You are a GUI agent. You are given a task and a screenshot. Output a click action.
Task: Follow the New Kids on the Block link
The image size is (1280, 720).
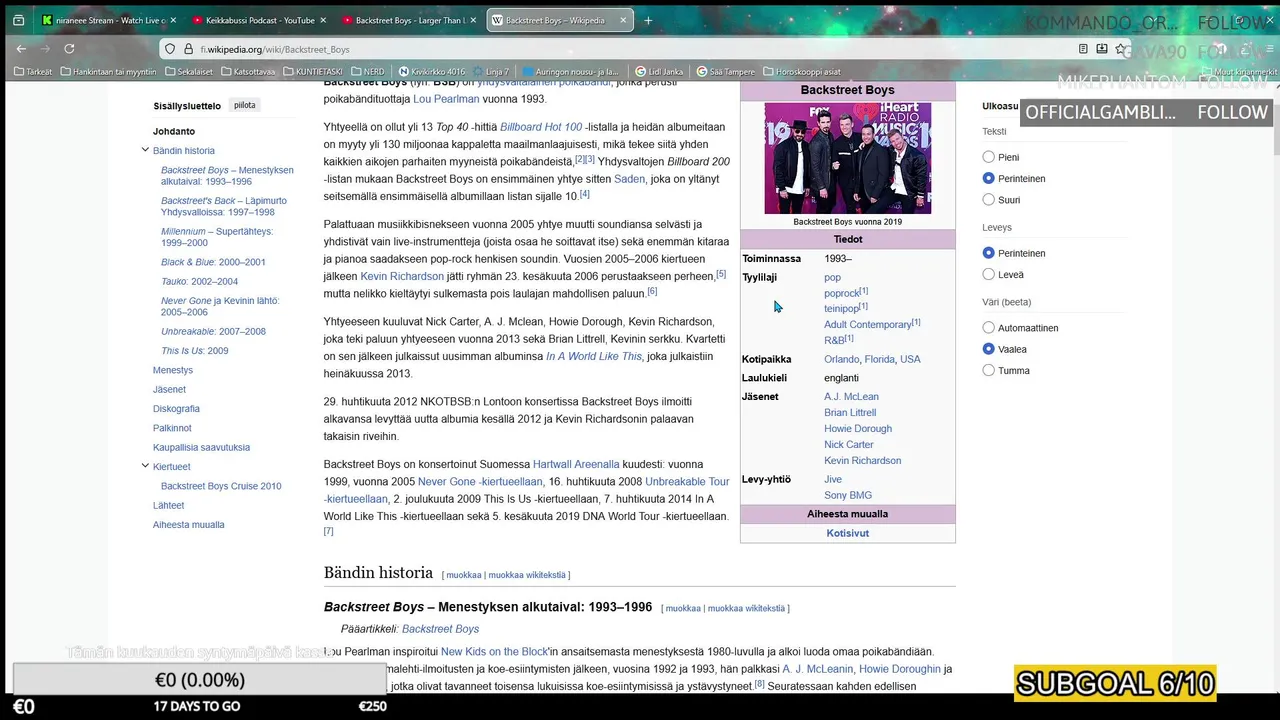[494, 651]
